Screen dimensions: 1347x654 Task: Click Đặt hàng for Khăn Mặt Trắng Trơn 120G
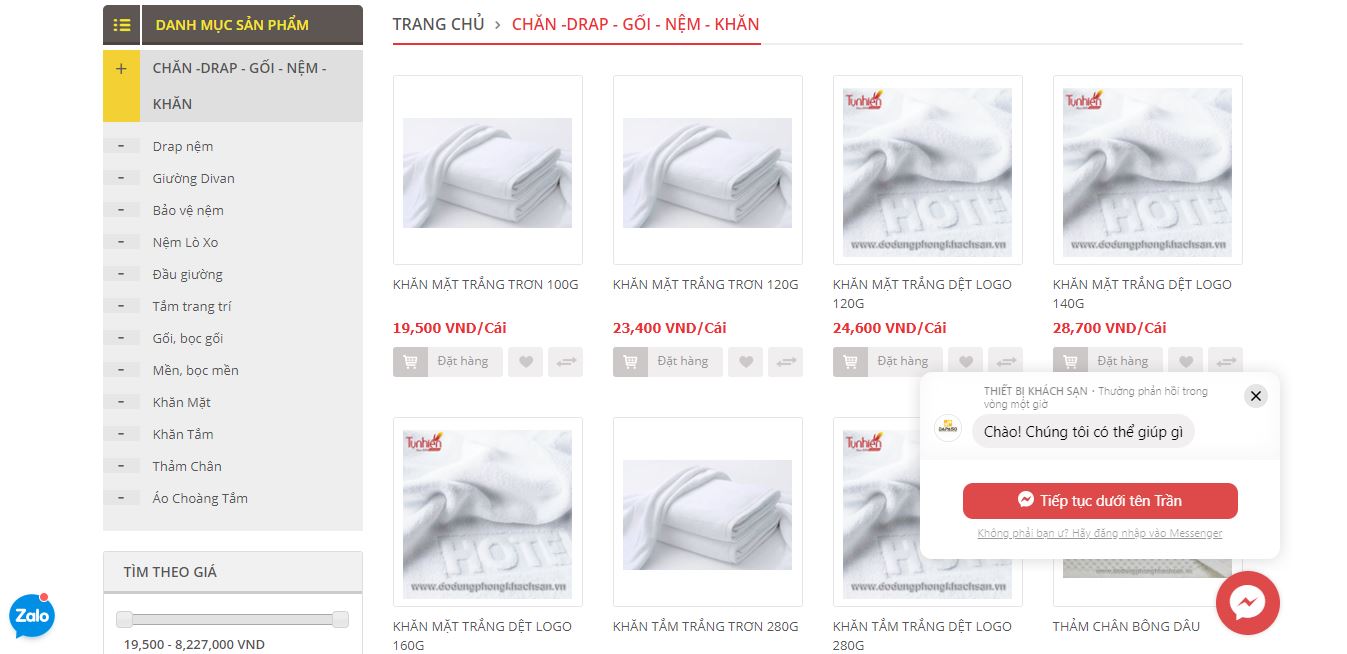pyautogui.click(x=683, y=362)
